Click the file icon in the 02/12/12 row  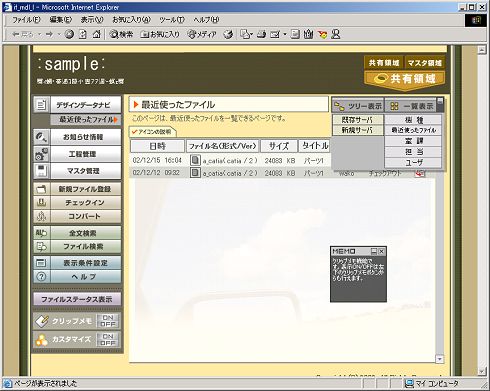coord(195,173)
